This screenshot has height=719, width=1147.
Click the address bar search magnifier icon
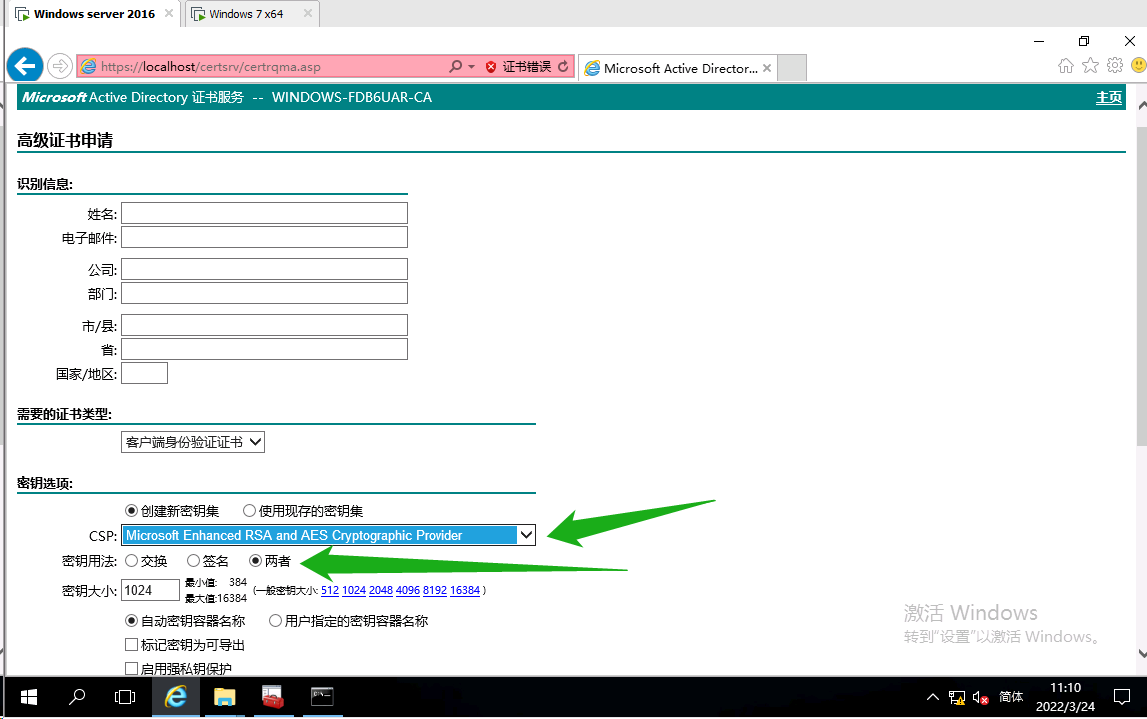456,67
